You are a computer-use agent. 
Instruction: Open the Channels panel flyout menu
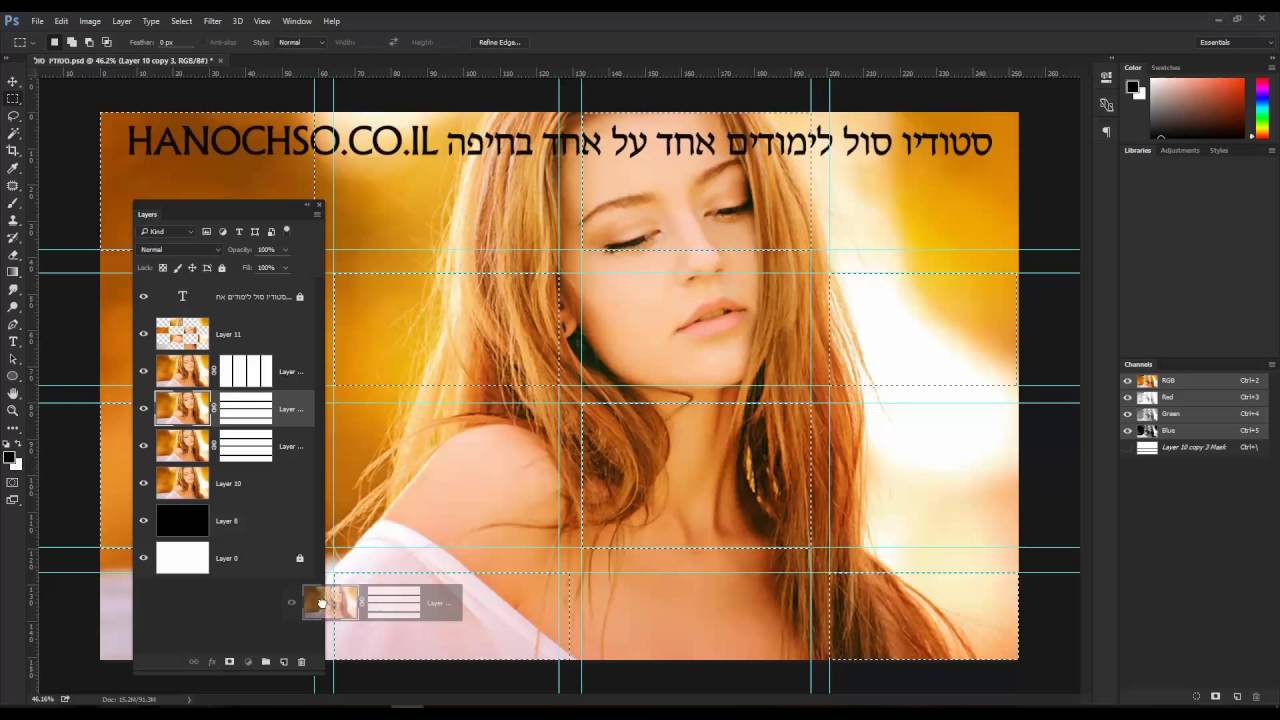(x=1272, y=364)
